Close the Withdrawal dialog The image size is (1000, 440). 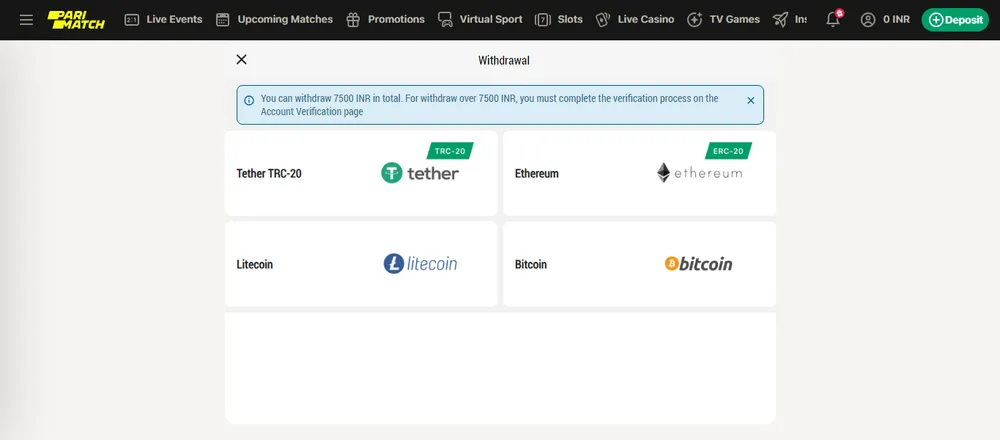click(x=241, y=59)
